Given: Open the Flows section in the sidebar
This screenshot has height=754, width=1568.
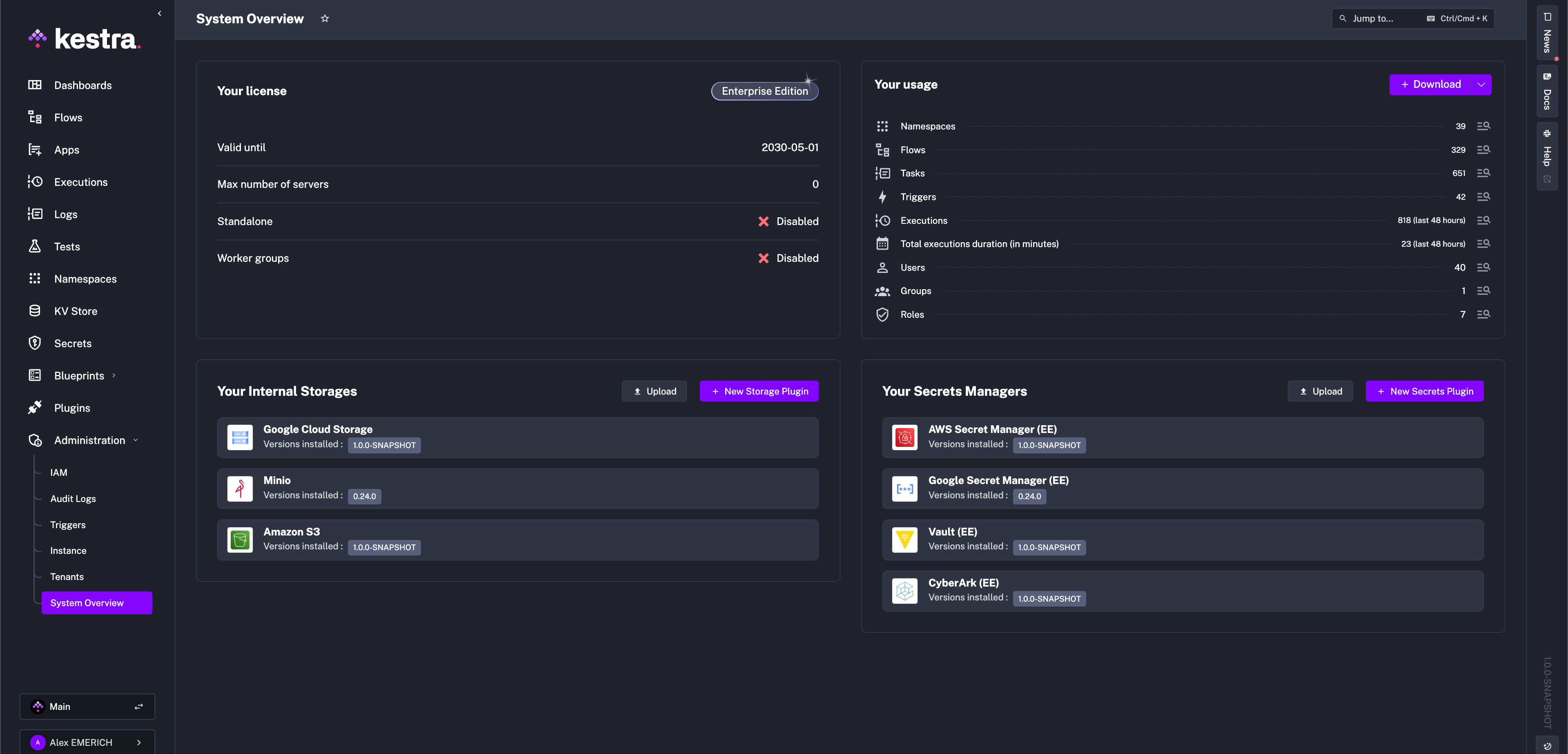Looking at the screenshot, I should (67, 117).
